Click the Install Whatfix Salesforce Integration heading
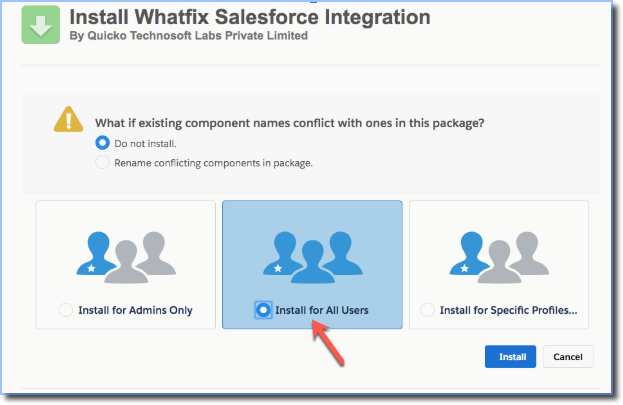Image resolution: width=623 pixels, height=405 pixels. point(250,17)
